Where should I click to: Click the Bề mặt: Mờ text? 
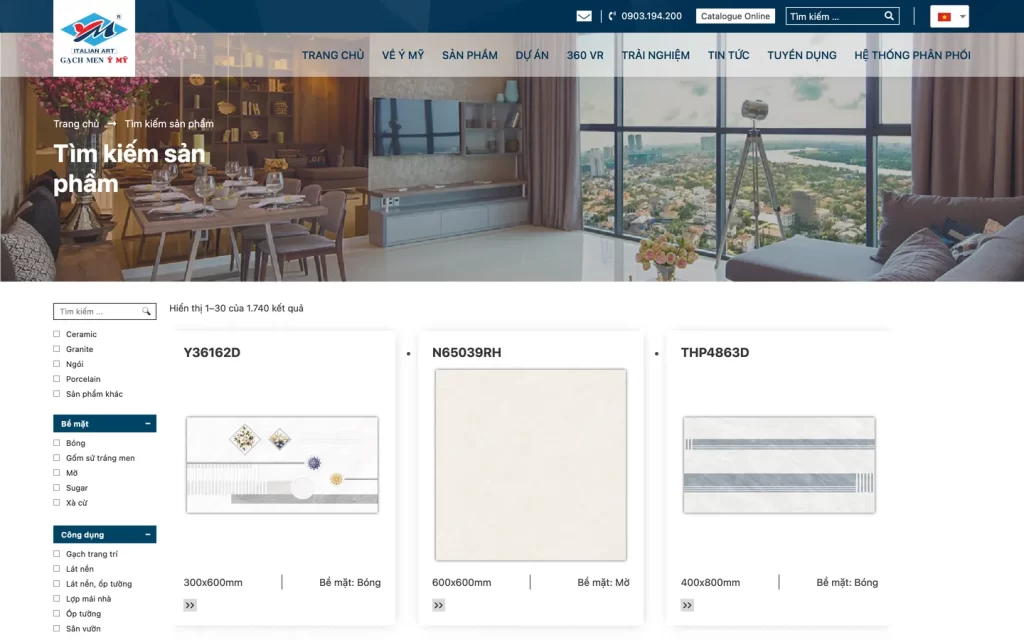click(x=603, y=583)
